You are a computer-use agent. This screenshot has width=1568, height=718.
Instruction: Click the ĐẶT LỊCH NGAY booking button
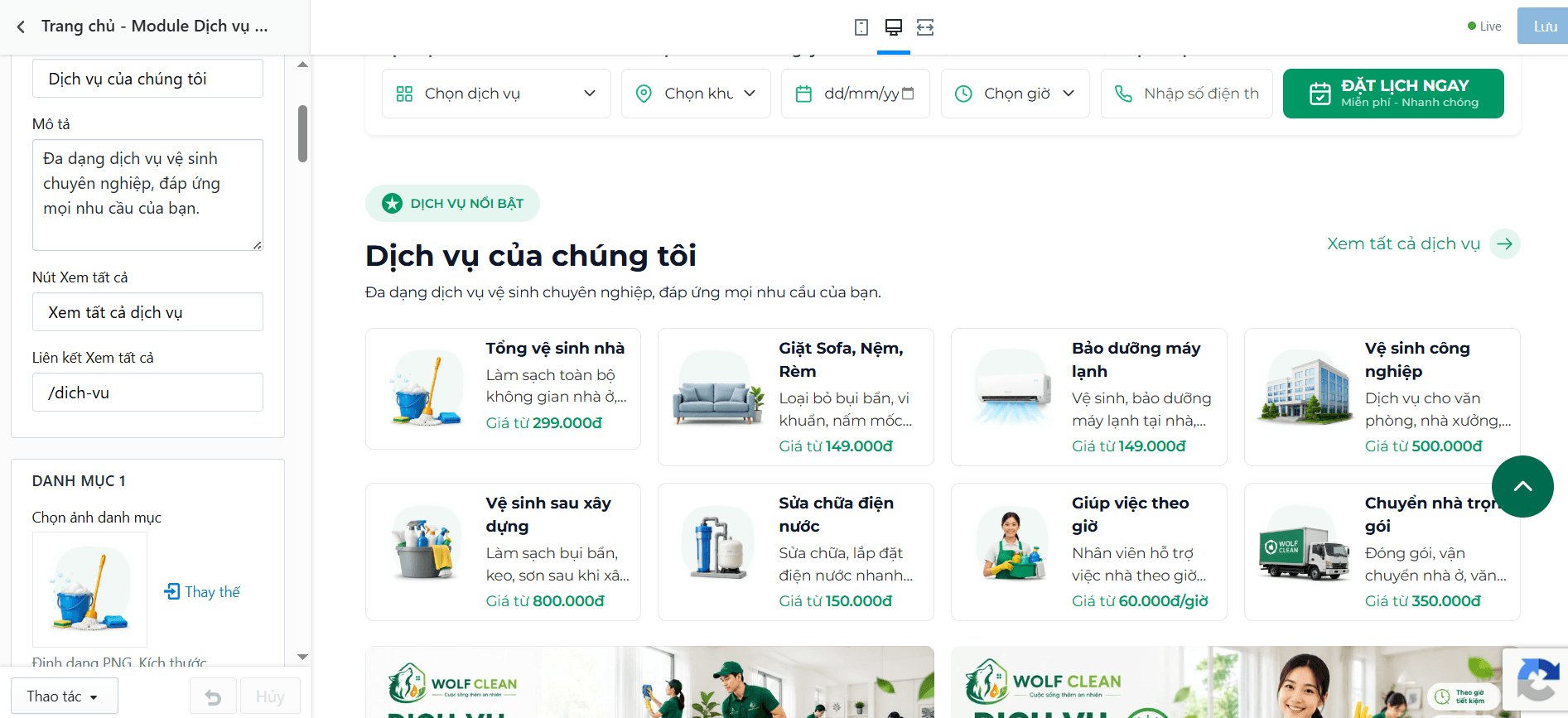click(x=1393, y=94)
